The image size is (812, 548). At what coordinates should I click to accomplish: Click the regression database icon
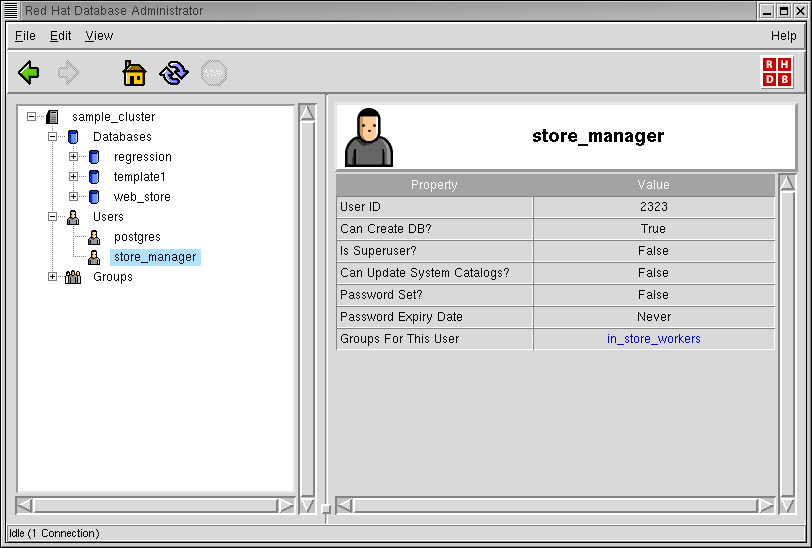94,157
